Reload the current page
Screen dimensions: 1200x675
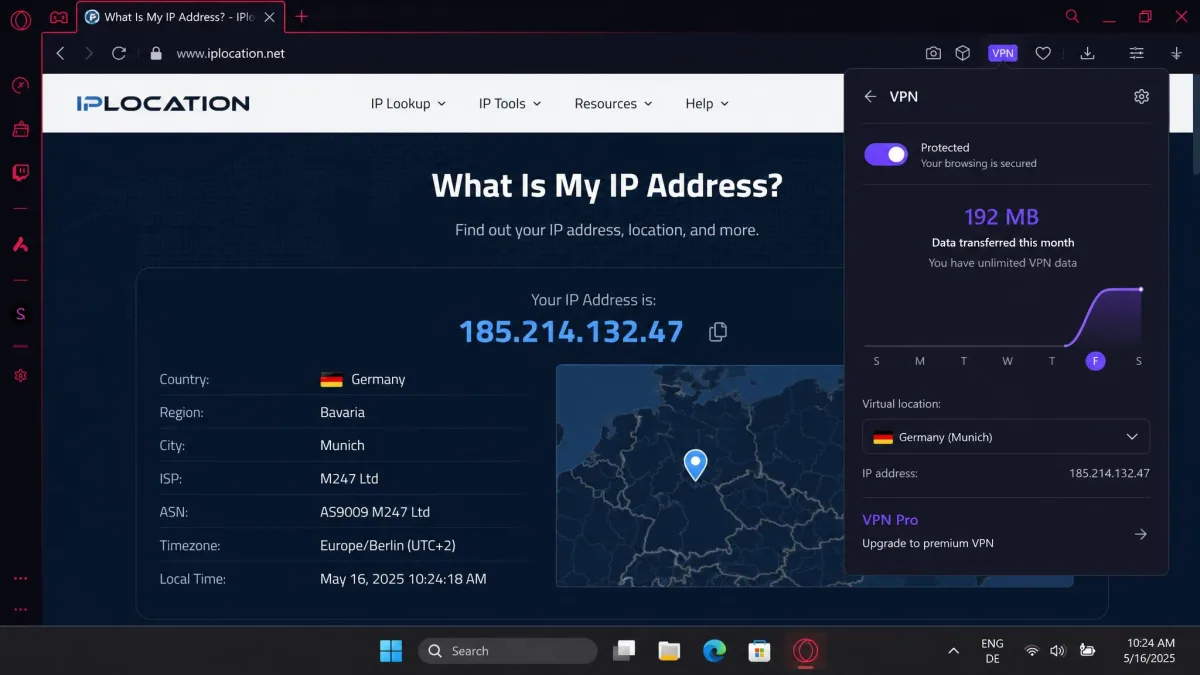pyautogui.click(x=119, y=53)
